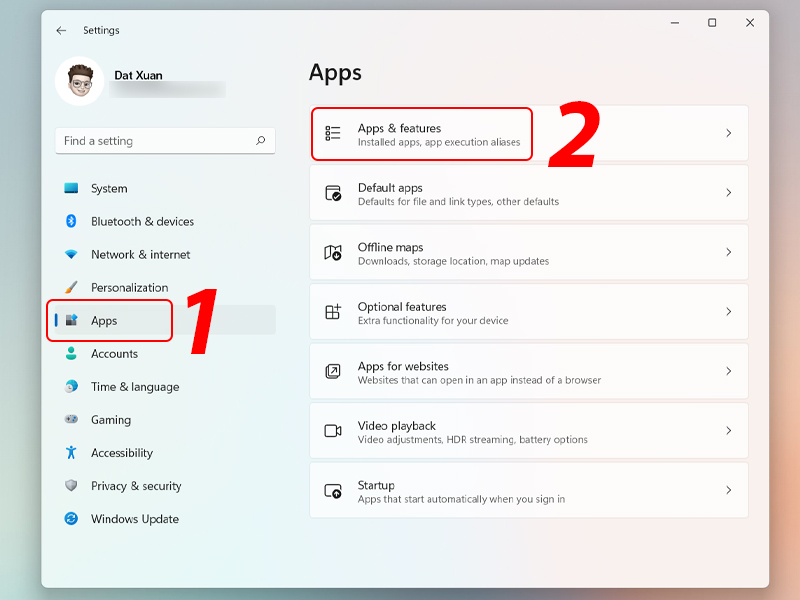800x600 pixels.
Task: Open the Video playback title
Action: [x=396, y=426]
